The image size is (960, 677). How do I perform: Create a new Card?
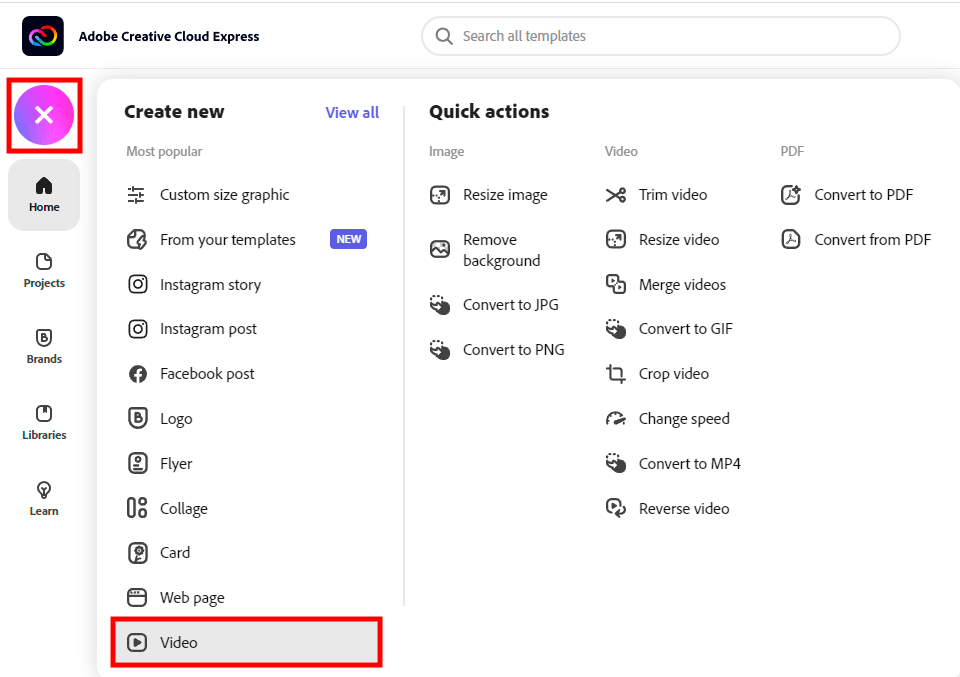pyautogui.click(x=174, y=553)
